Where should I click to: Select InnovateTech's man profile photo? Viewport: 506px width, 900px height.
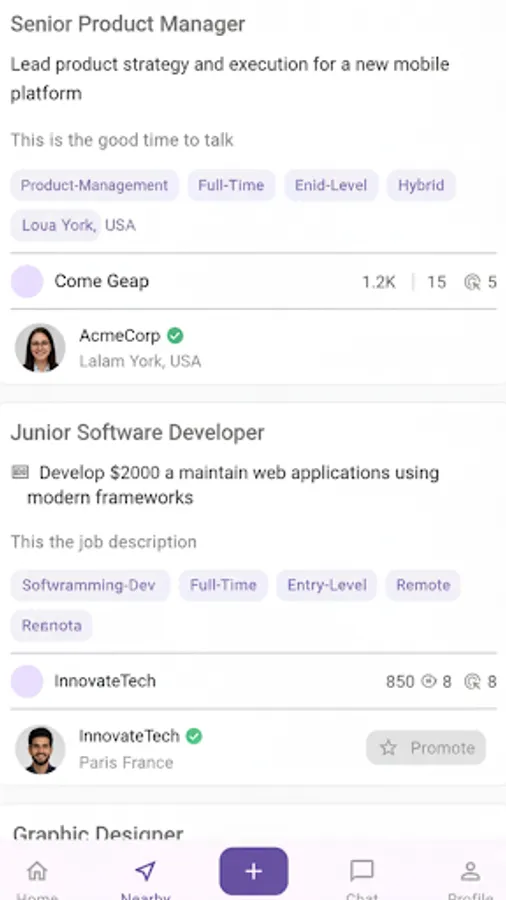click(40, 748)
